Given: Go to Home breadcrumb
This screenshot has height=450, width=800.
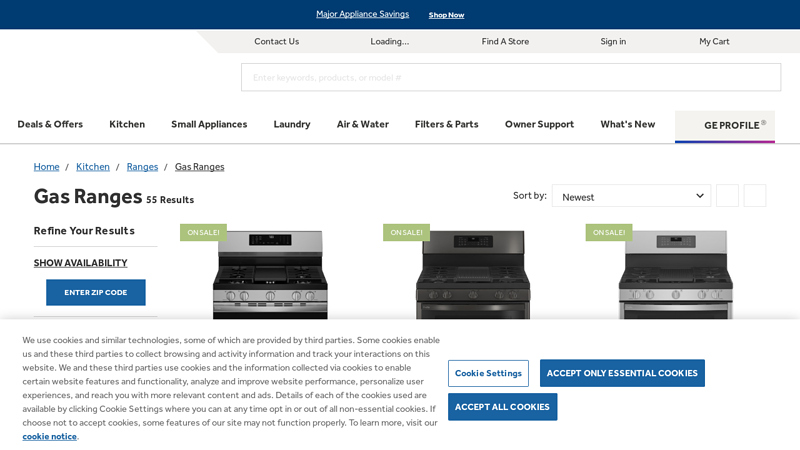Looking at the screenshot, I should (46, 167).
